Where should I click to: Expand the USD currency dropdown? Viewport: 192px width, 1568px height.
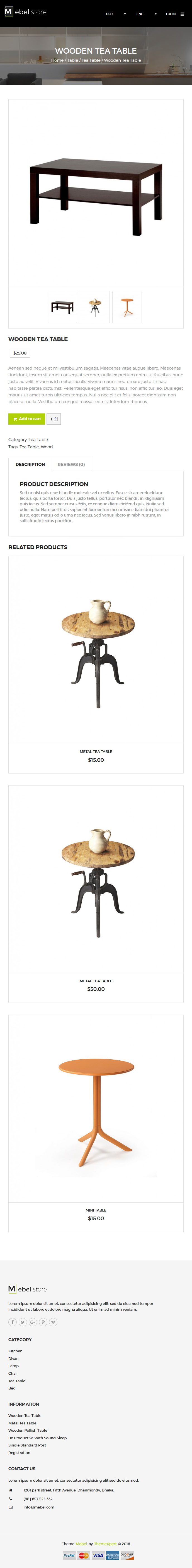[115, 14]
